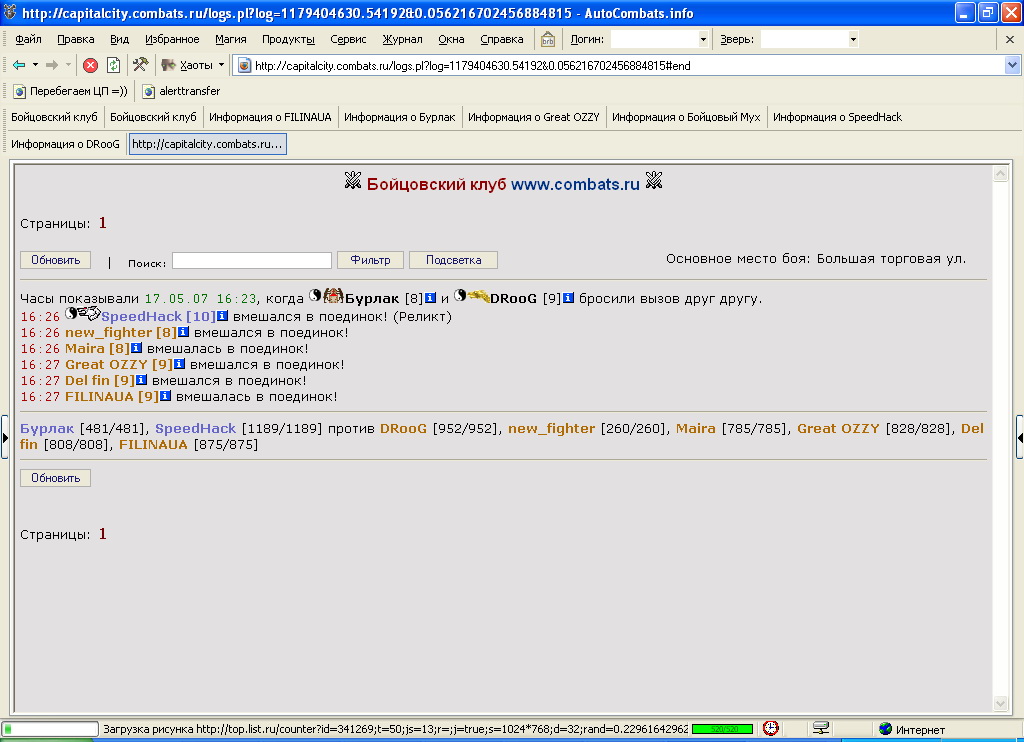
Task: Click the clock icon in status bar
Action: [771, 728]
